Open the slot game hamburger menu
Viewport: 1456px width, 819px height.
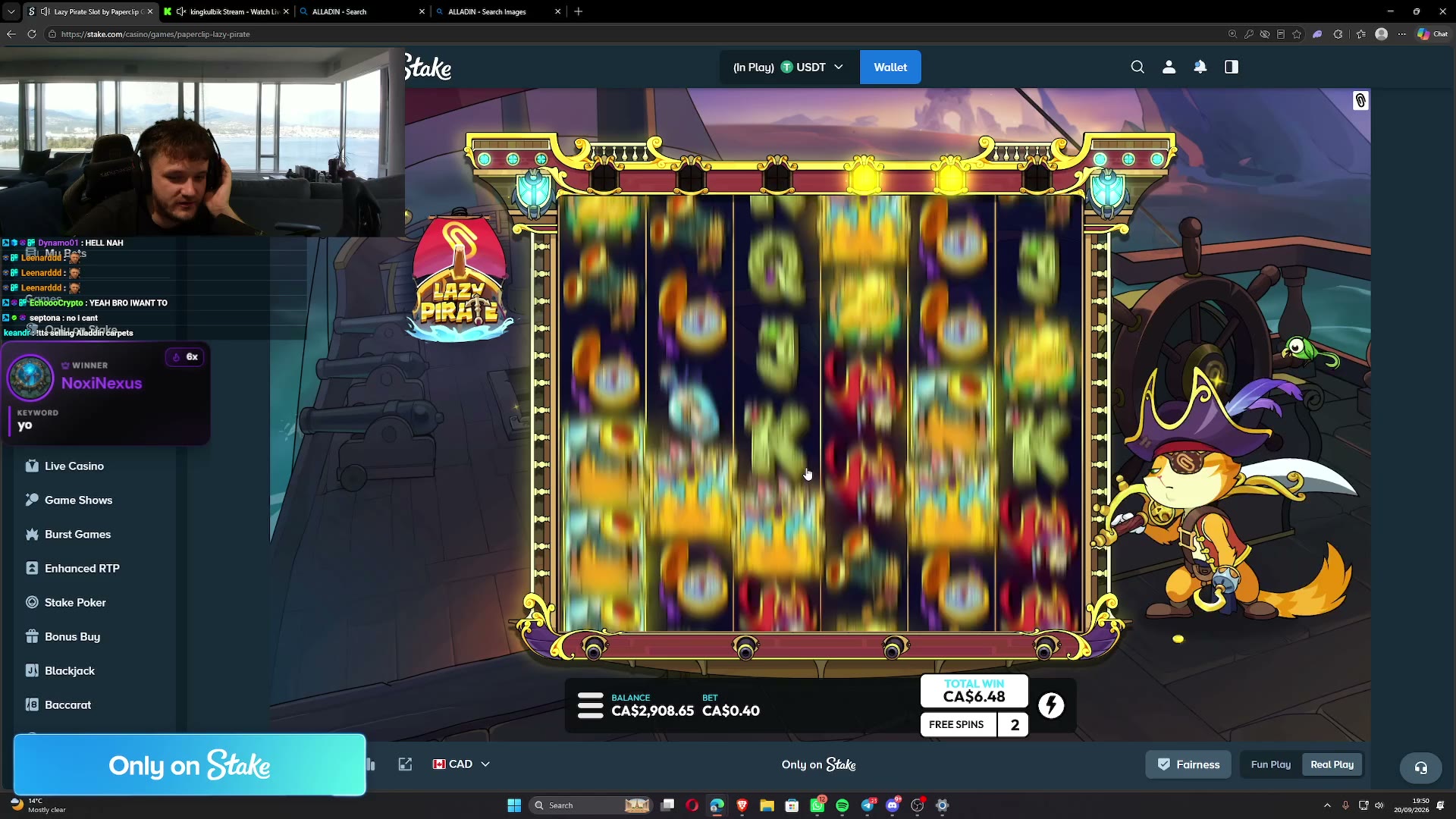[x=590, y=705]
